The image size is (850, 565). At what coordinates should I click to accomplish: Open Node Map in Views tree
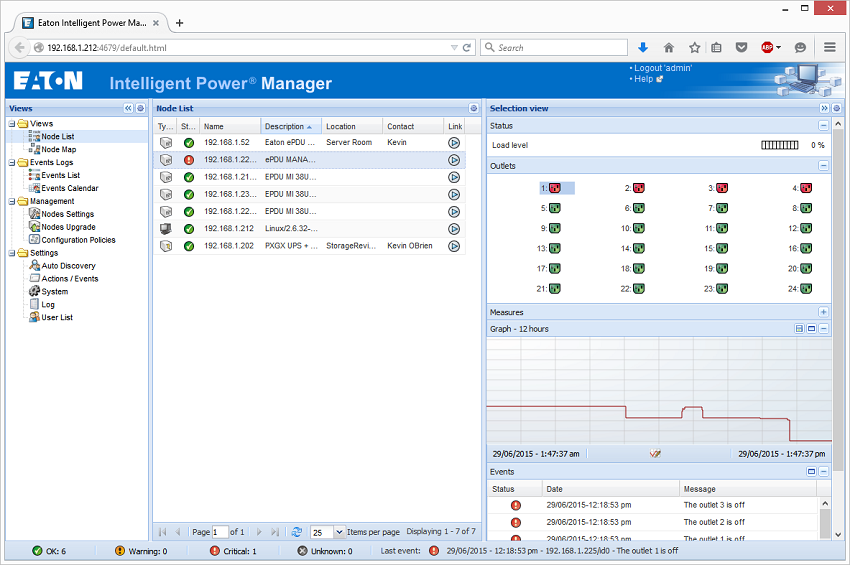(x=59, y=150)
